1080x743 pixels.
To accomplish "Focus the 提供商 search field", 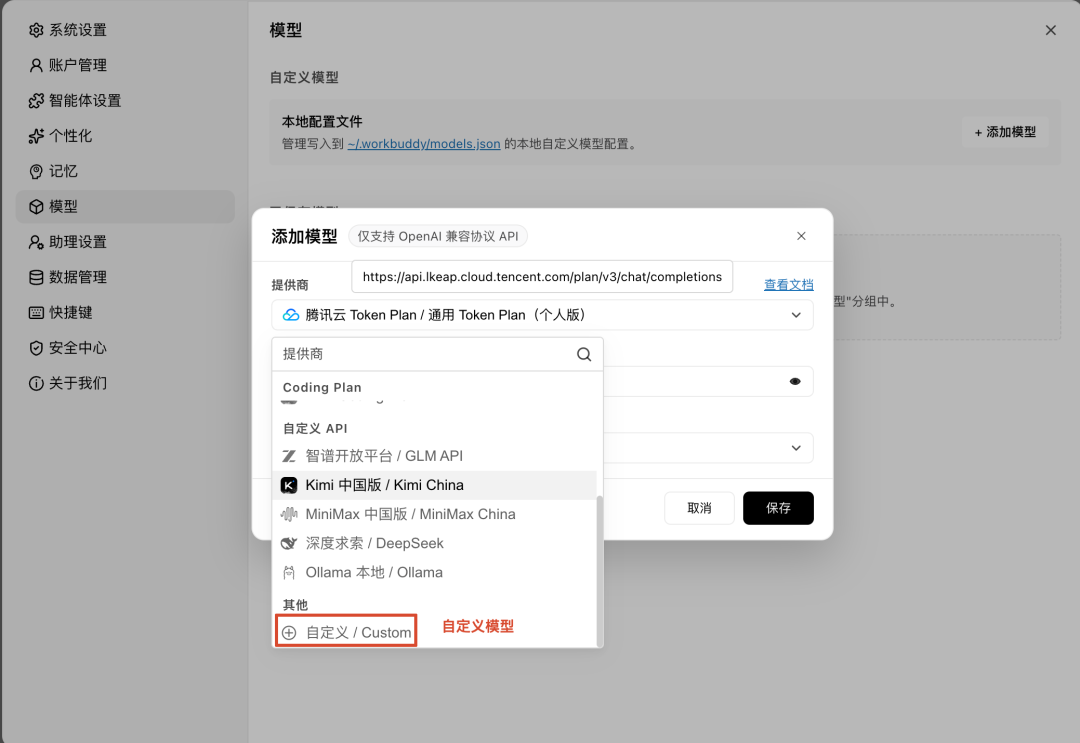I will 437,354.
